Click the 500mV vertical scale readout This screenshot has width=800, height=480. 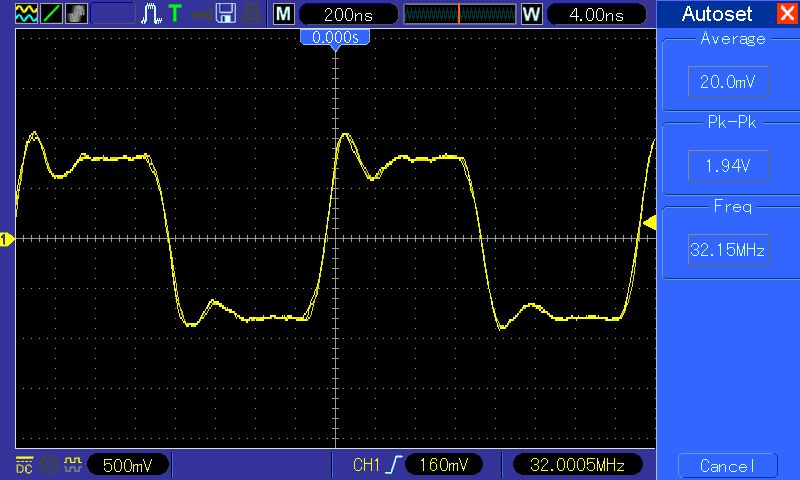click(x=128, y=465)
